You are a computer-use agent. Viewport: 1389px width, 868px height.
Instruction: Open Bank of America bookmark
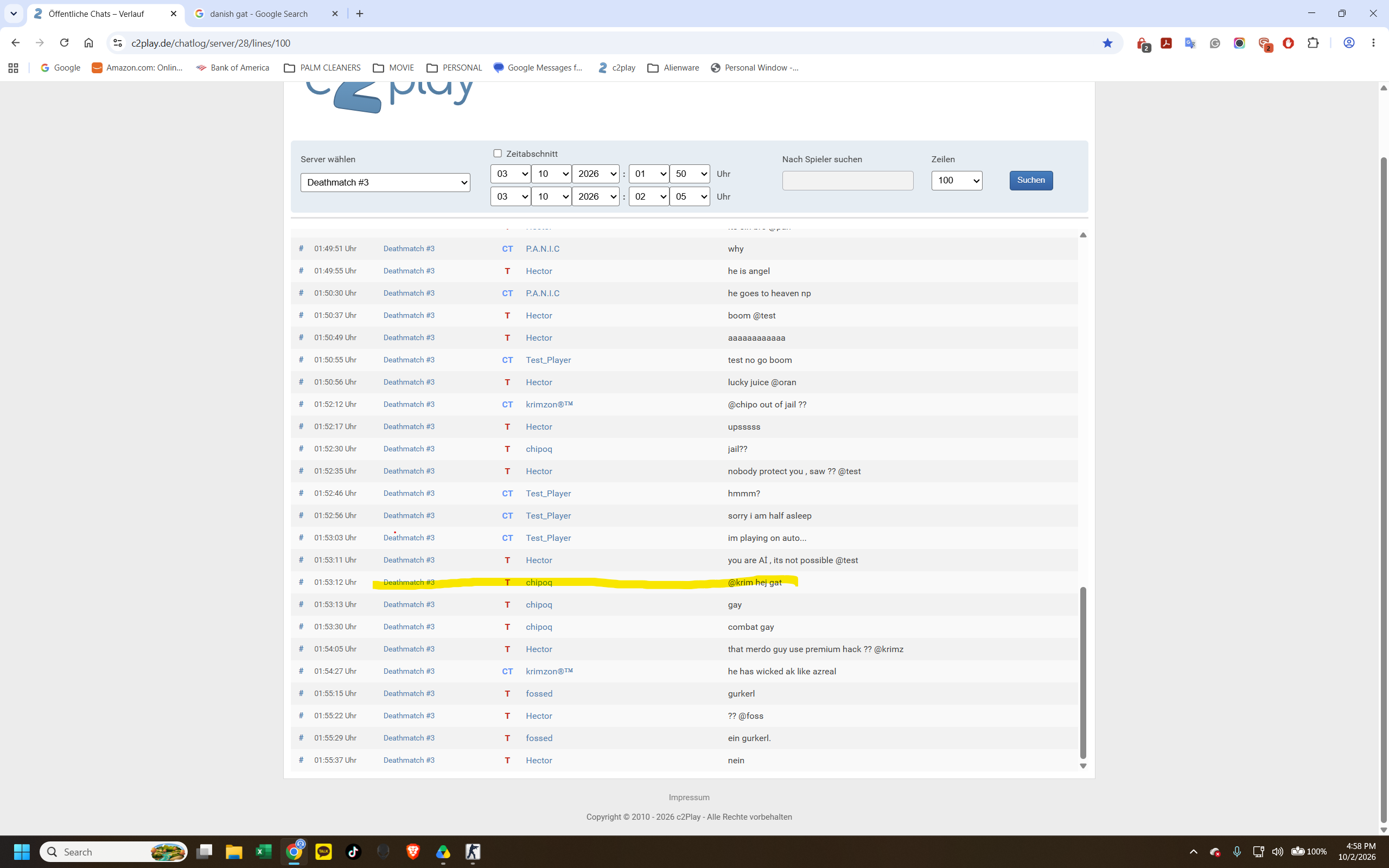point(232,68)
